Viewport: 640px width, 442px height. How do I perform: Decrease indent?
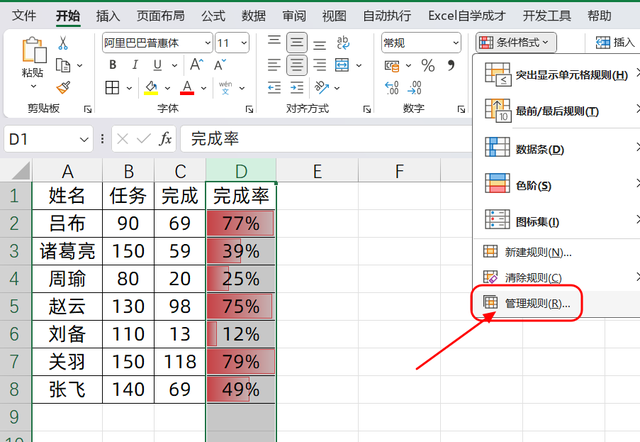pos(274,87)
